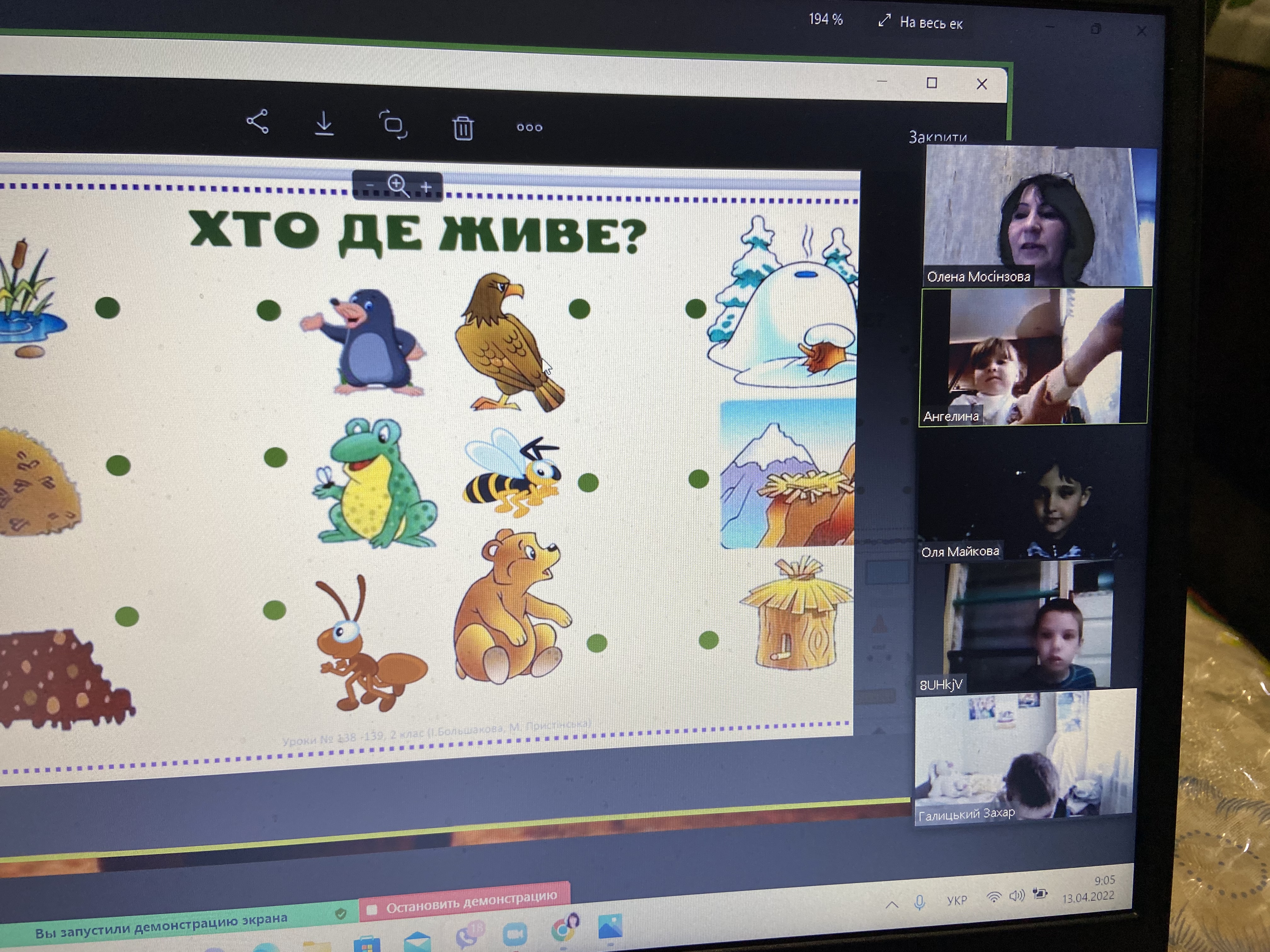Viewport: 1270px width, 952px height.
Task: Zoom out with the minus button
Action: pos(370,185)
